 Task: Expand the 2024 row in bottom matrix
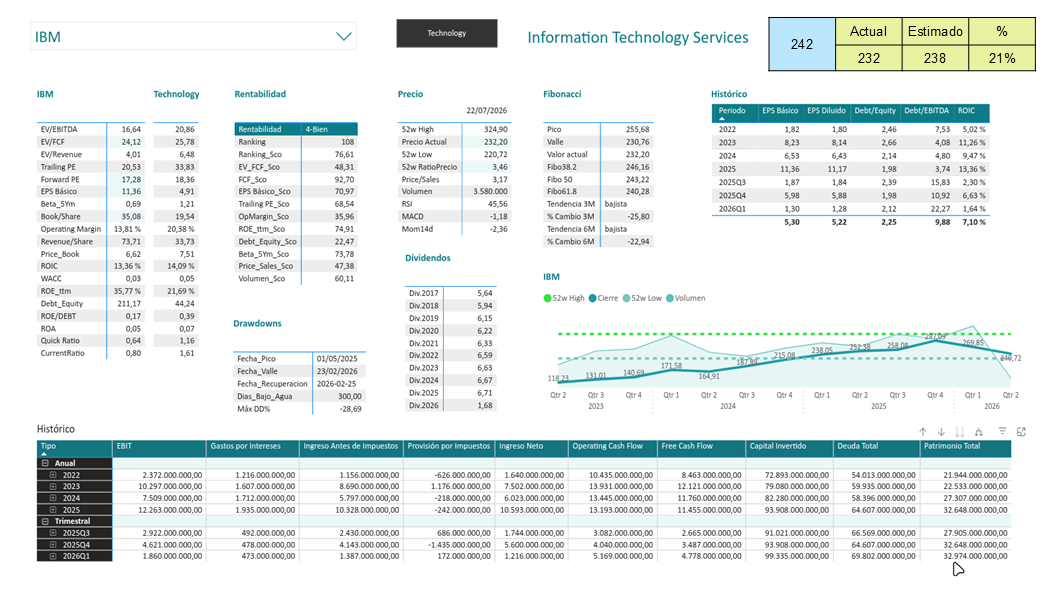pos(53,498)
